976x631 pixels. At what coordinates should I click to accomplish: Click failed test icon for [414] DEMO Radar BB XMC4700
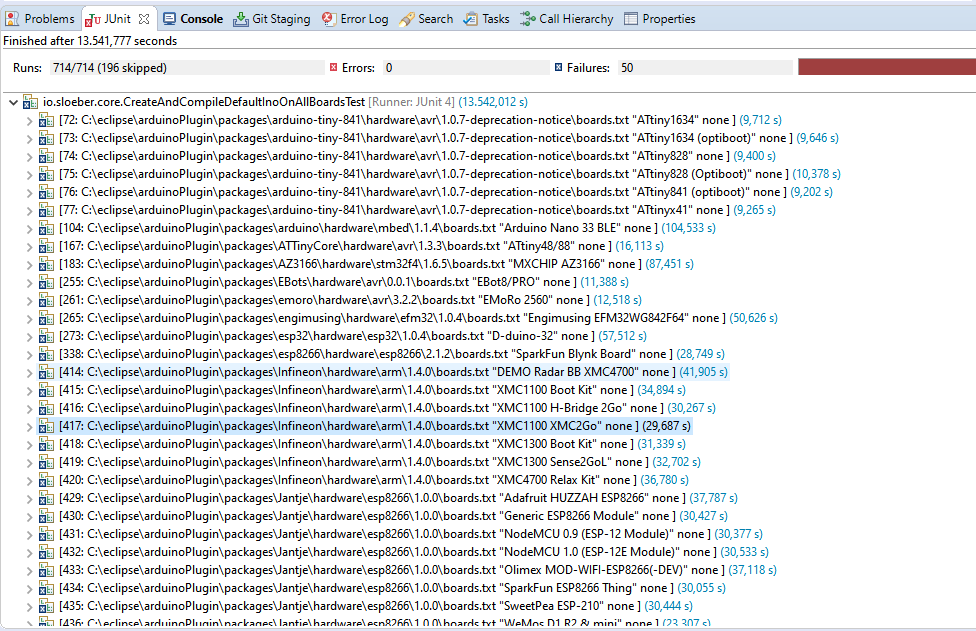point(47,373)
